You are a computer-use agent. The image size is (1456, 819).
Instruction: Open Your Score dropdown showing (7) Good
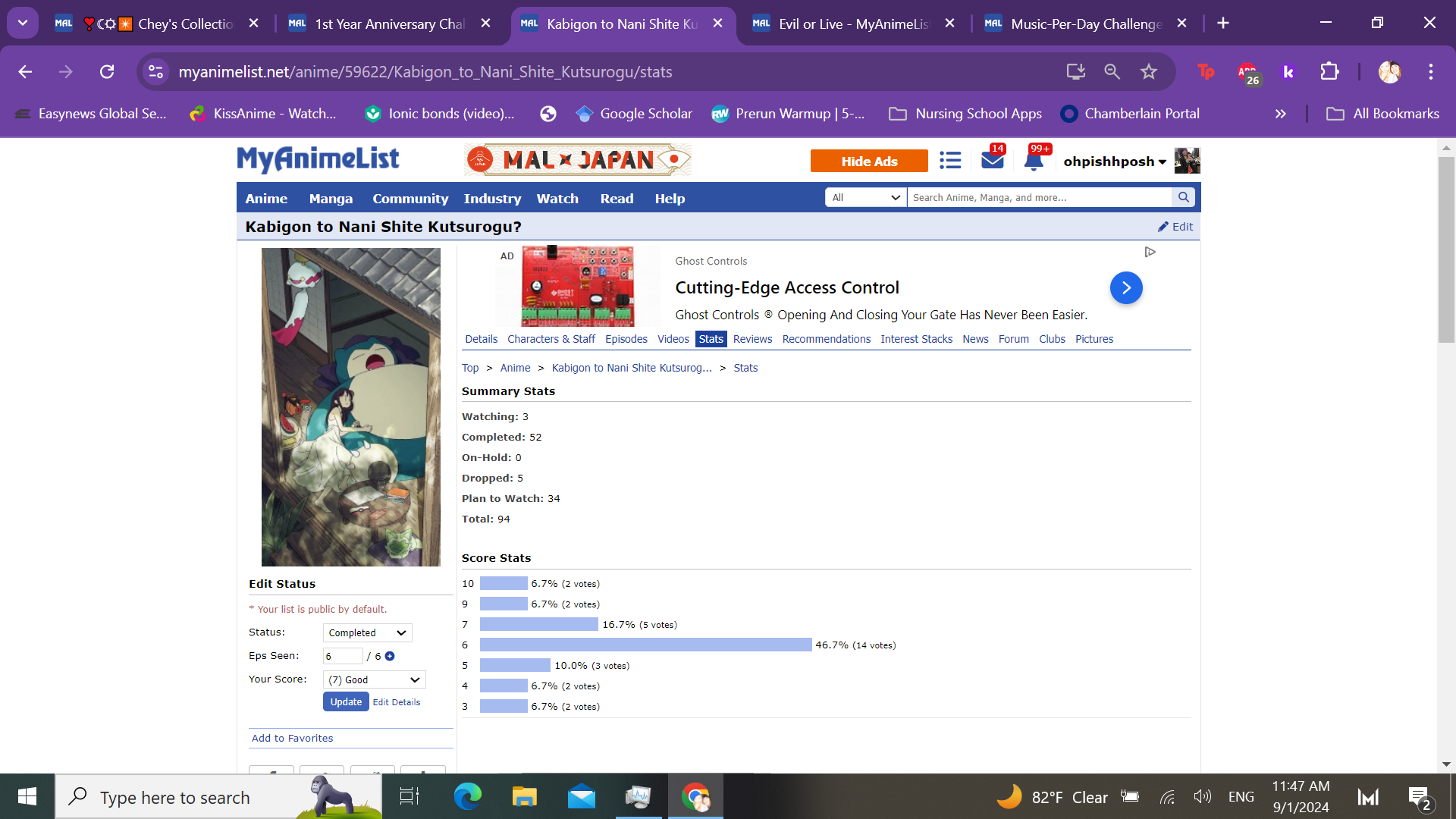coord(374,679)
